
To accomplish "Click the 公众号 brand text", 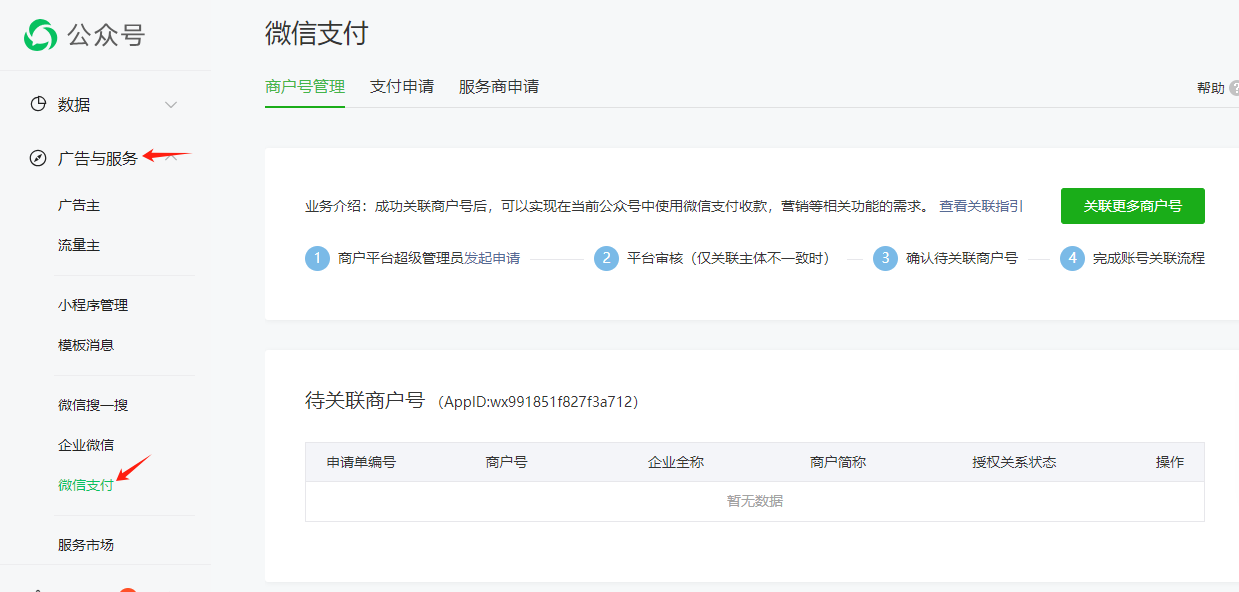I will click(106, 35).
